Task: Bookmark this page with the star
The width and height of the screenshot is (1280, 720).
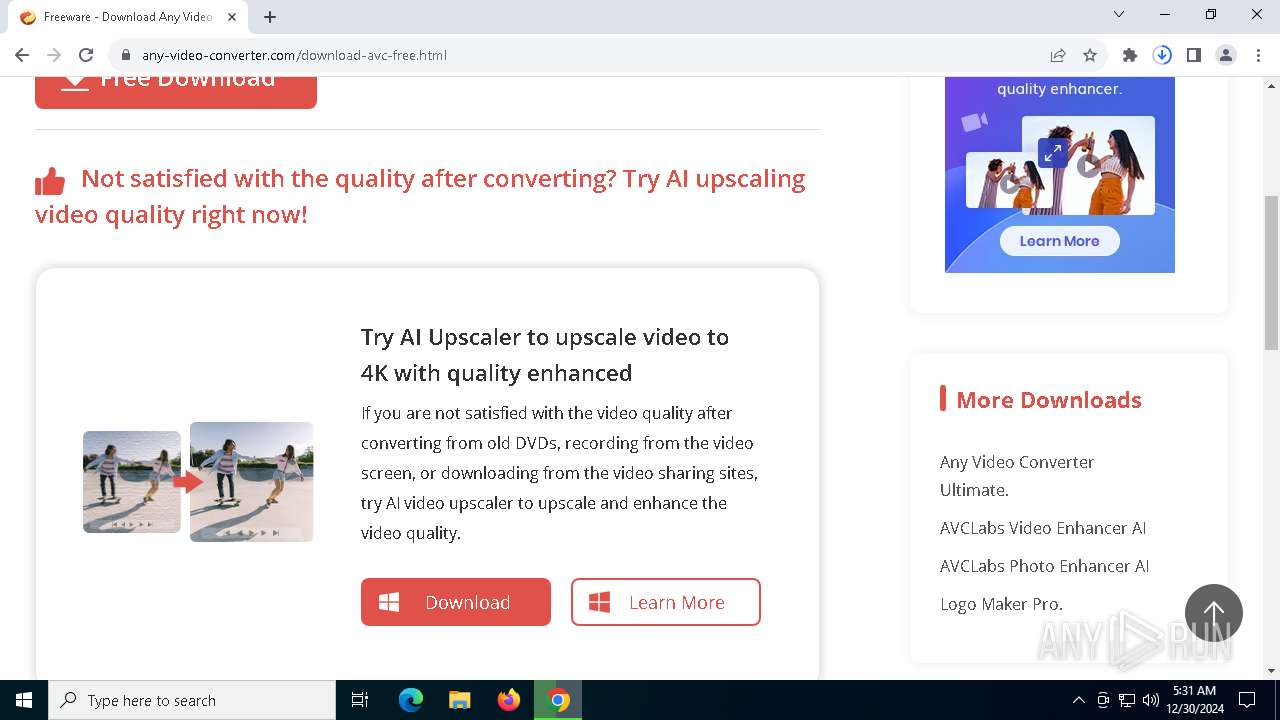Action: tap(1090, 55)
